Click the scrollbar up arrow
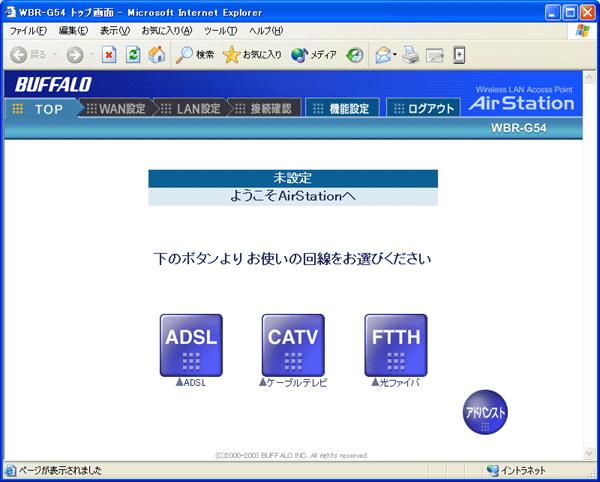This screenshot has width=600, height=482. [x=589, y=77]
